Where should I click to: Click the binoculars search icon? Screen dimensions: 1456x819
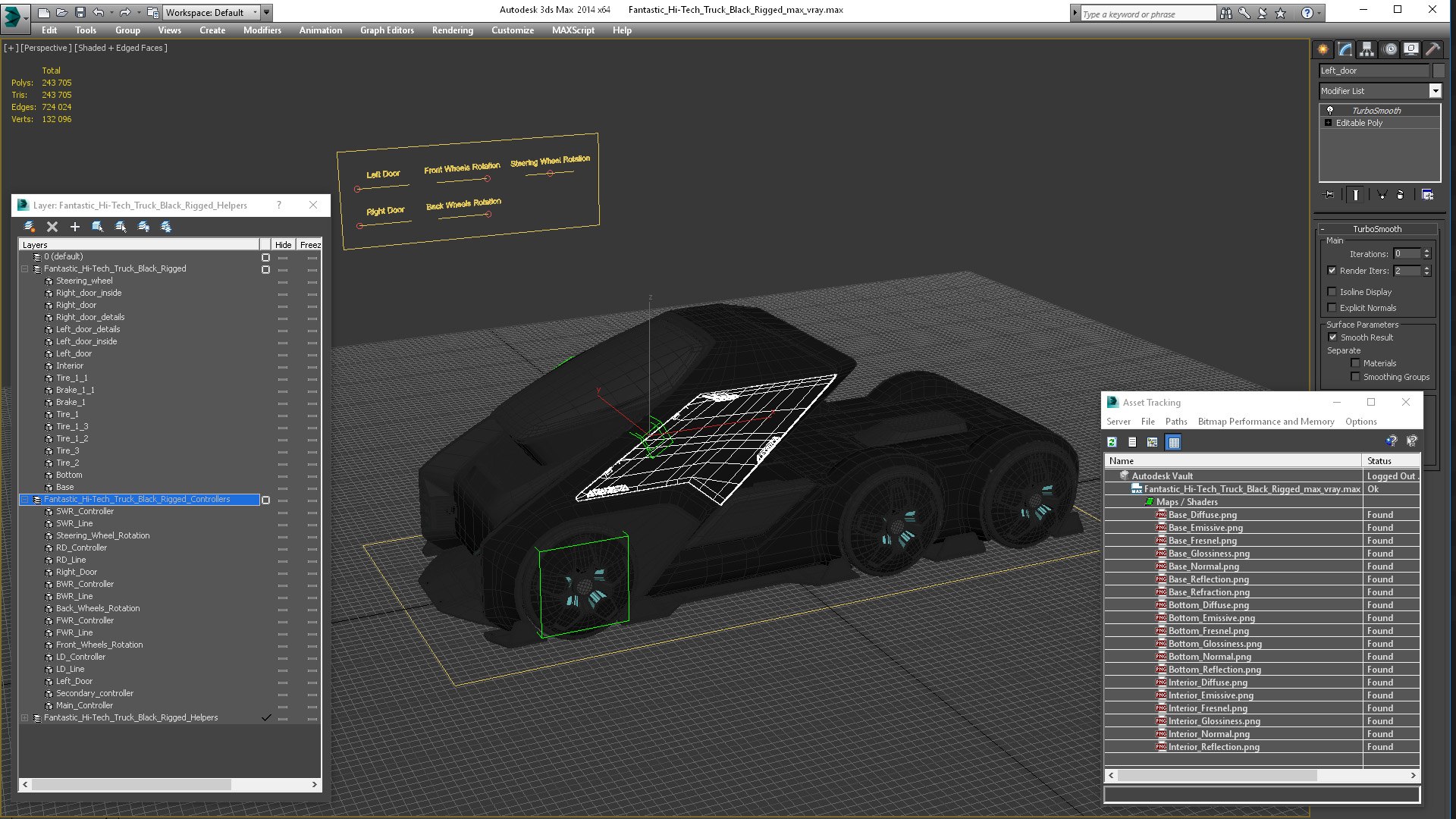click(1225, 13)
